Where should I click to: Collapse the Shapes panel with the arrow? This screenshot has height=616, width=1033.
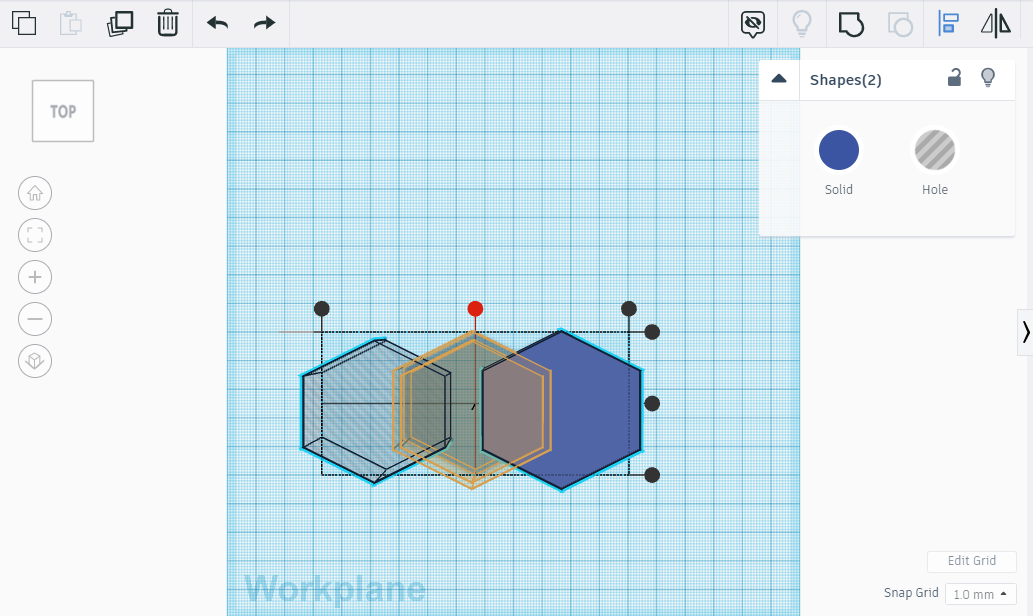(779, 77)
